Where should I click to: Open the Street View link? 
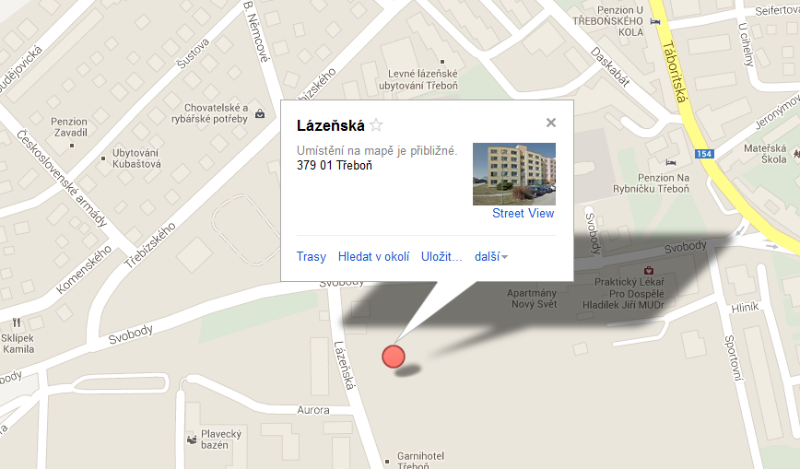(x=523, y=213)
